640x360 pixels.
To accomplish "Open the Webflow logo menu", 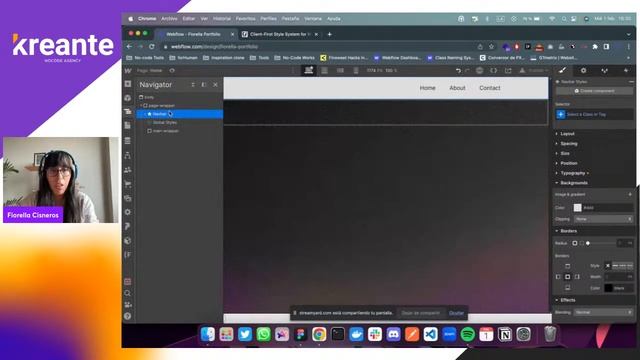I will click(128, 71).
